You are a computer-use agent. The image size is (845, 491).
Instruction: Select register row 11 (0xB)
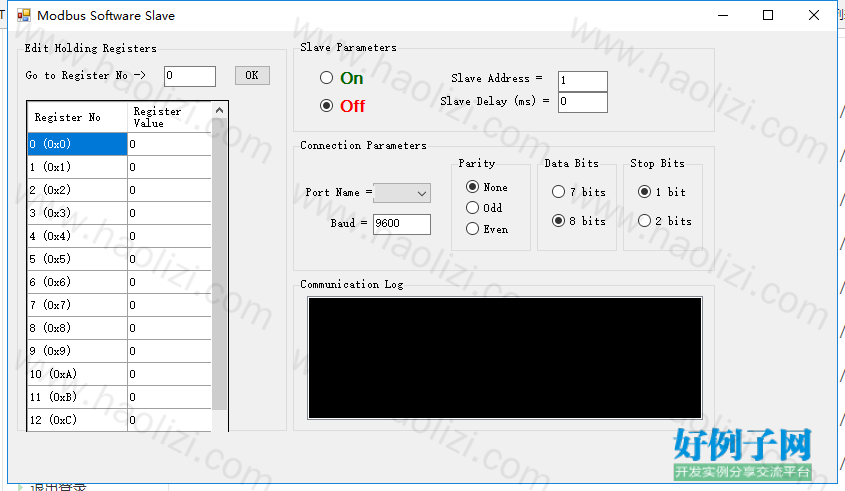tap(77, 397)
